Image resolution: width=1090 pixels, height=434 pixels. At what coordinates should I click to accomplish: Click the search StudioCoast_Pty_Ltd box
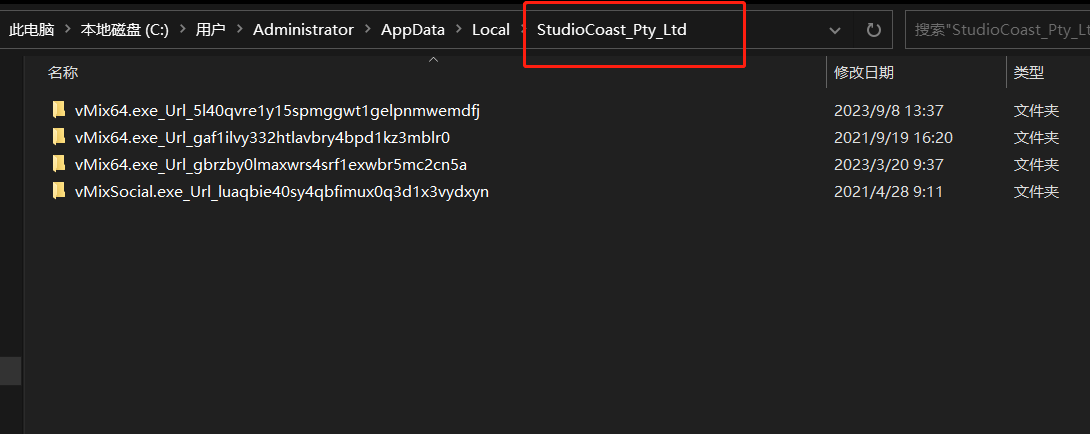(x=998, y=30)
